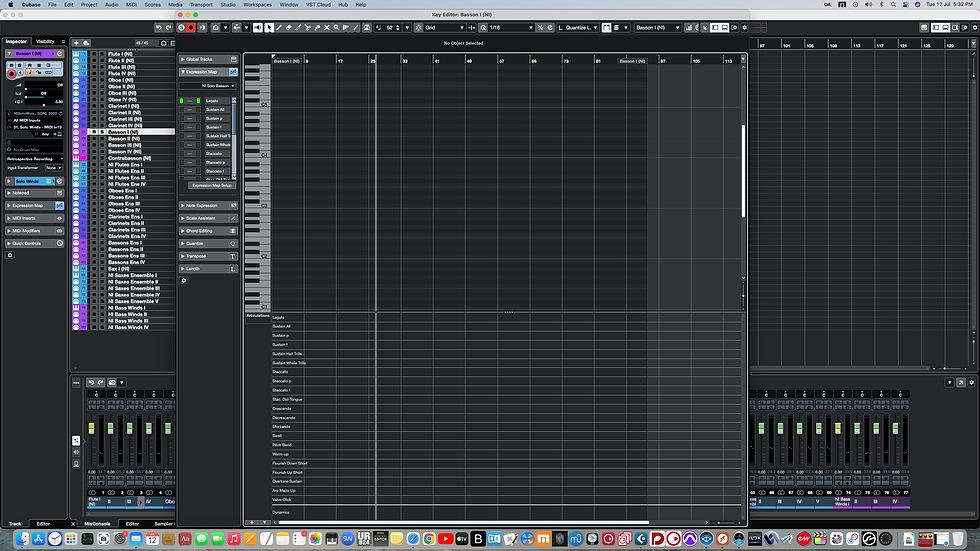Click Inspector volume slider
The height and width of the screenshot is (551, 980).
pos(42,87)
